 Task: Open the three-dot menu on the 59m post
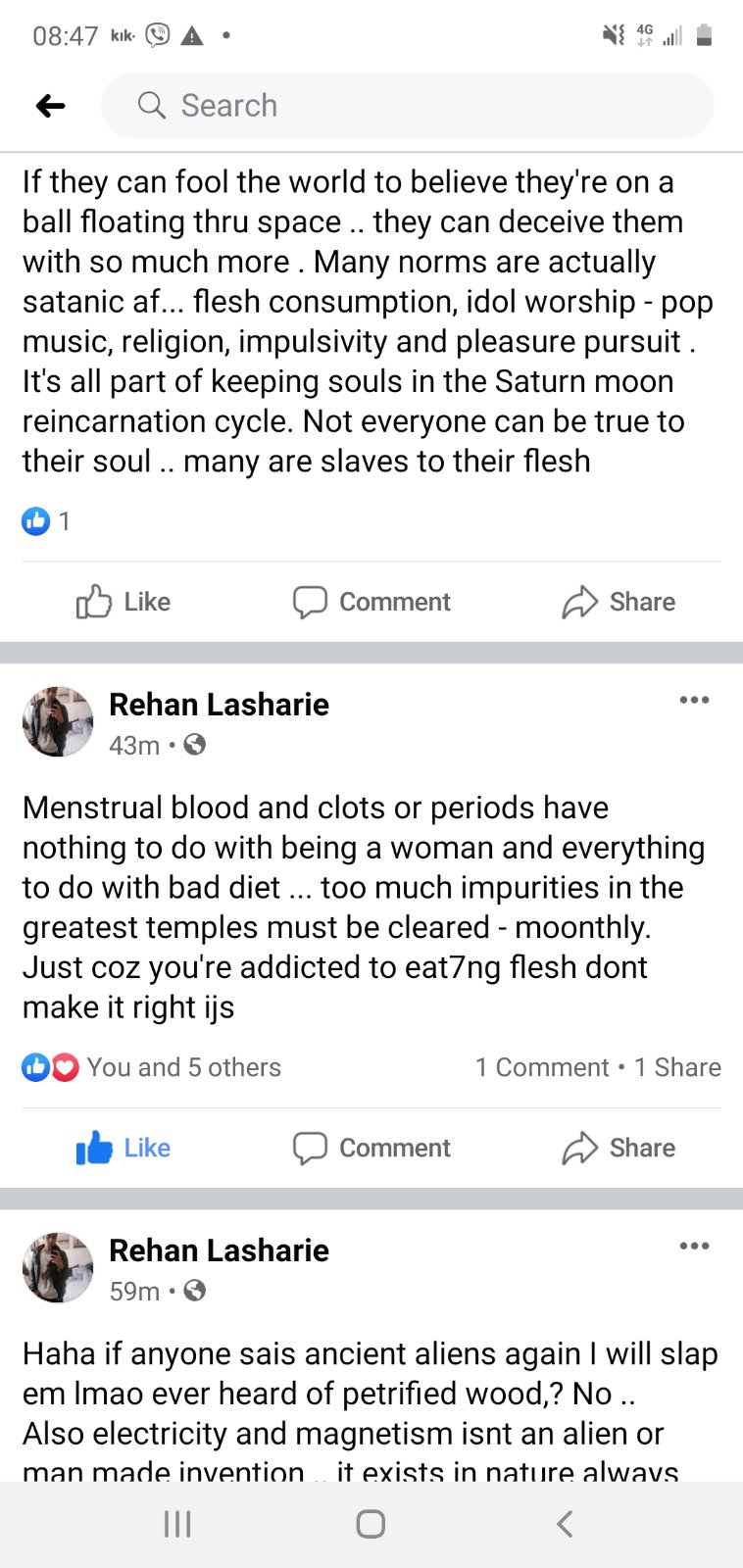coord(694,1246)
